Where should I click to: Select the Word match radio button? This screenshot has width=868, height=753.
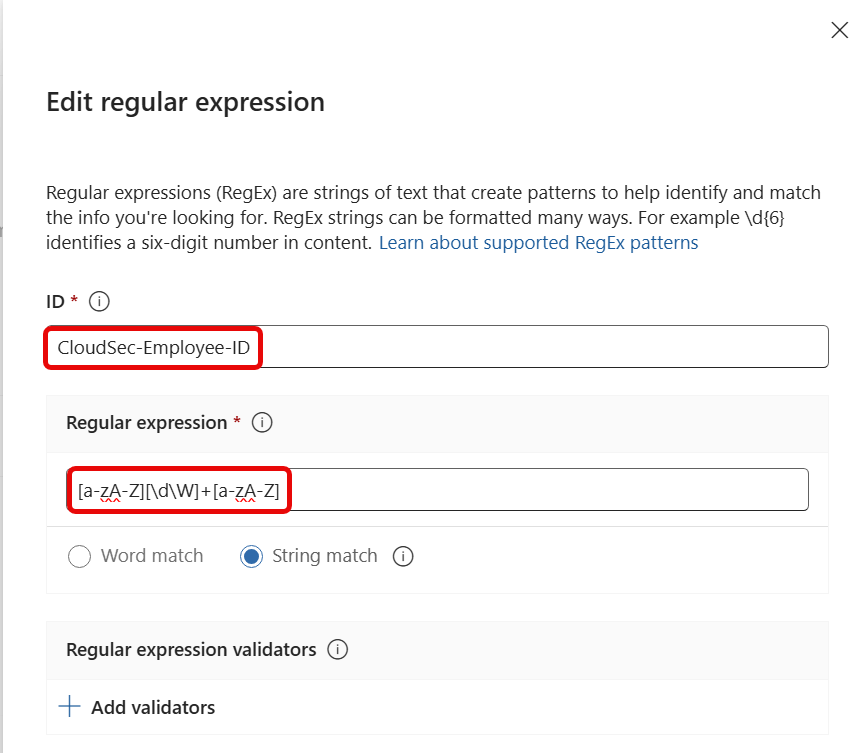coord(79,556)
